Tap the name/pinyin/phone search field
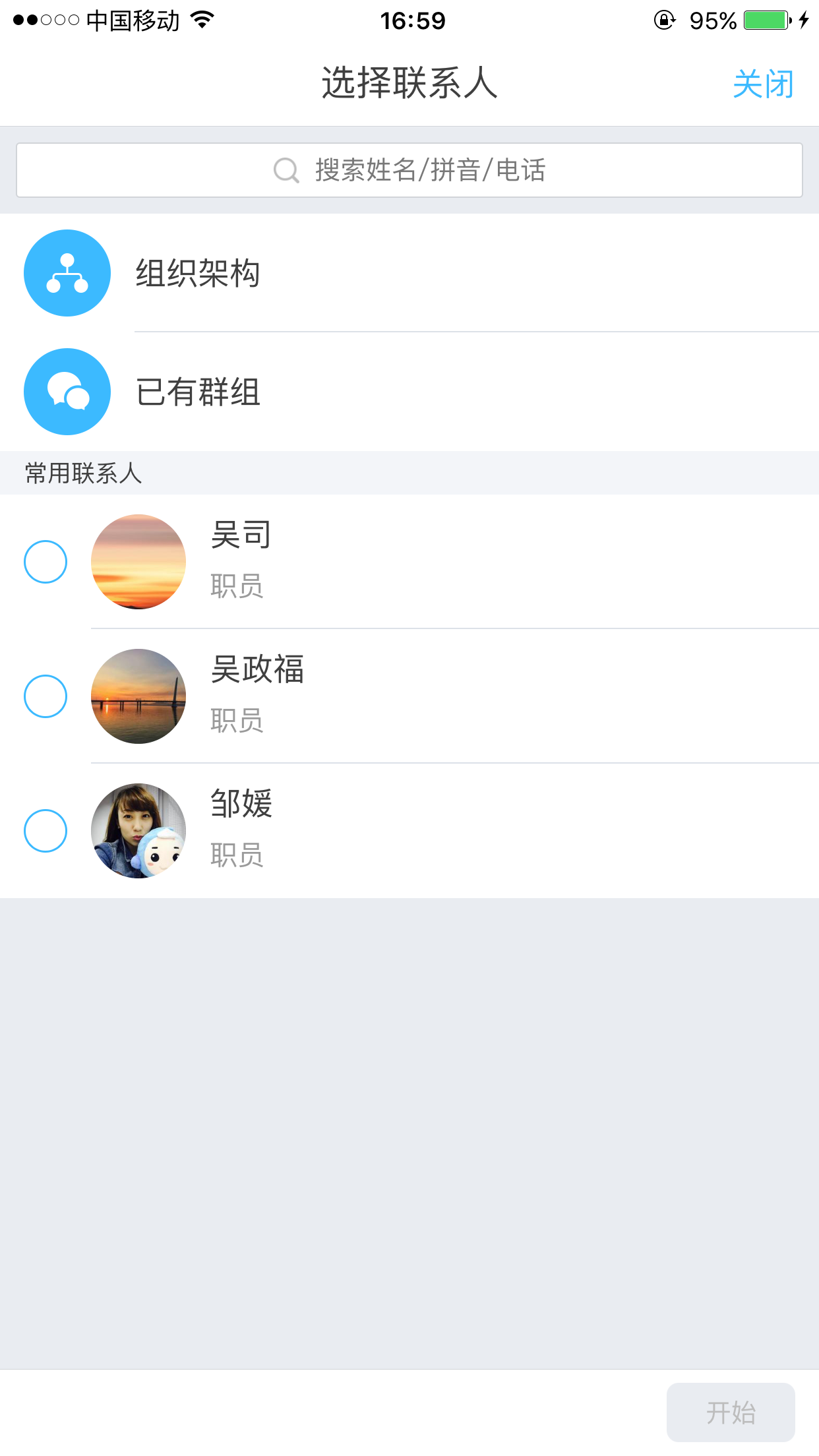This screenshot has width=819, height=1456. (x=409, y=170)
